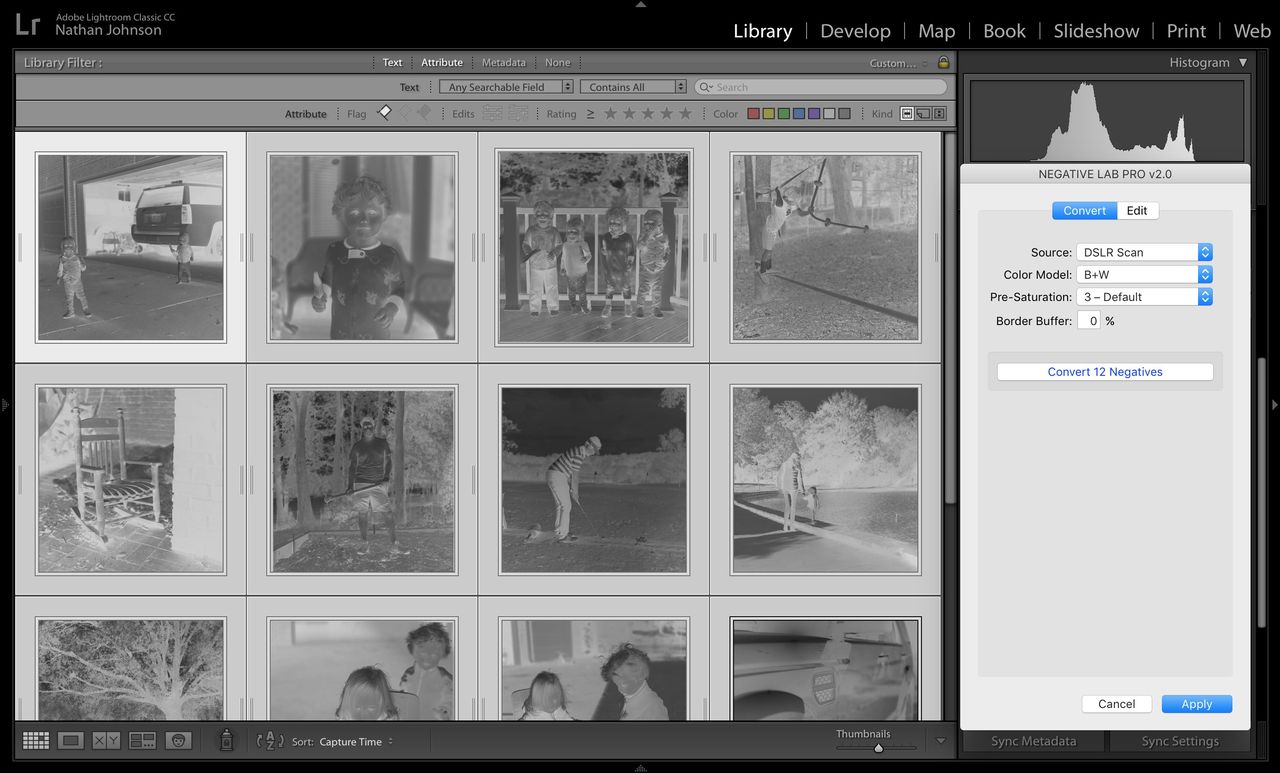
Task: Click the rating greater-than-or-equal symbol
Action: (x=590, y=114)
